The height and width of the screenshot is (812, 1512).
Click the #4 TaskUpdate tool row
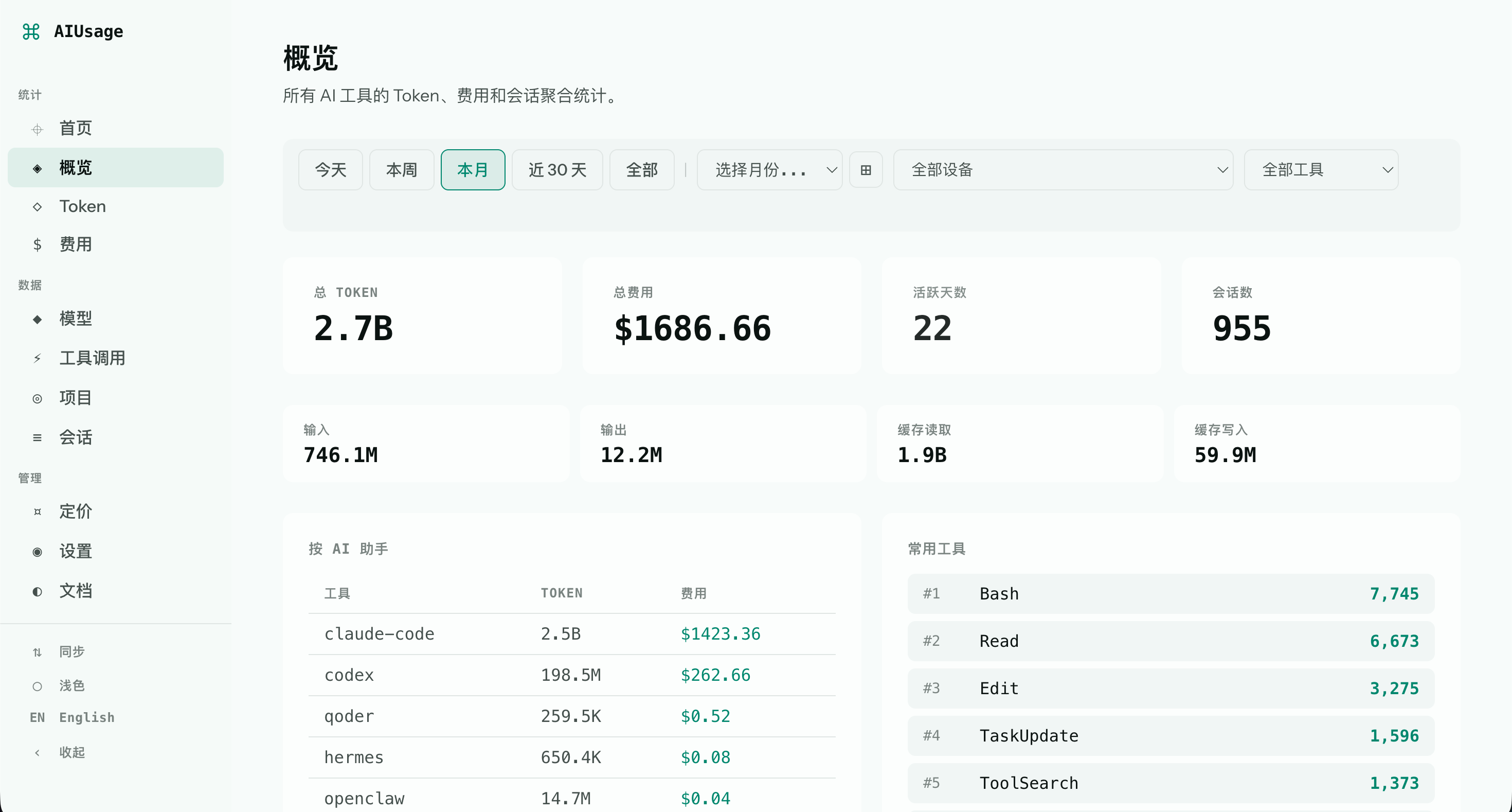click(1171, 736)
